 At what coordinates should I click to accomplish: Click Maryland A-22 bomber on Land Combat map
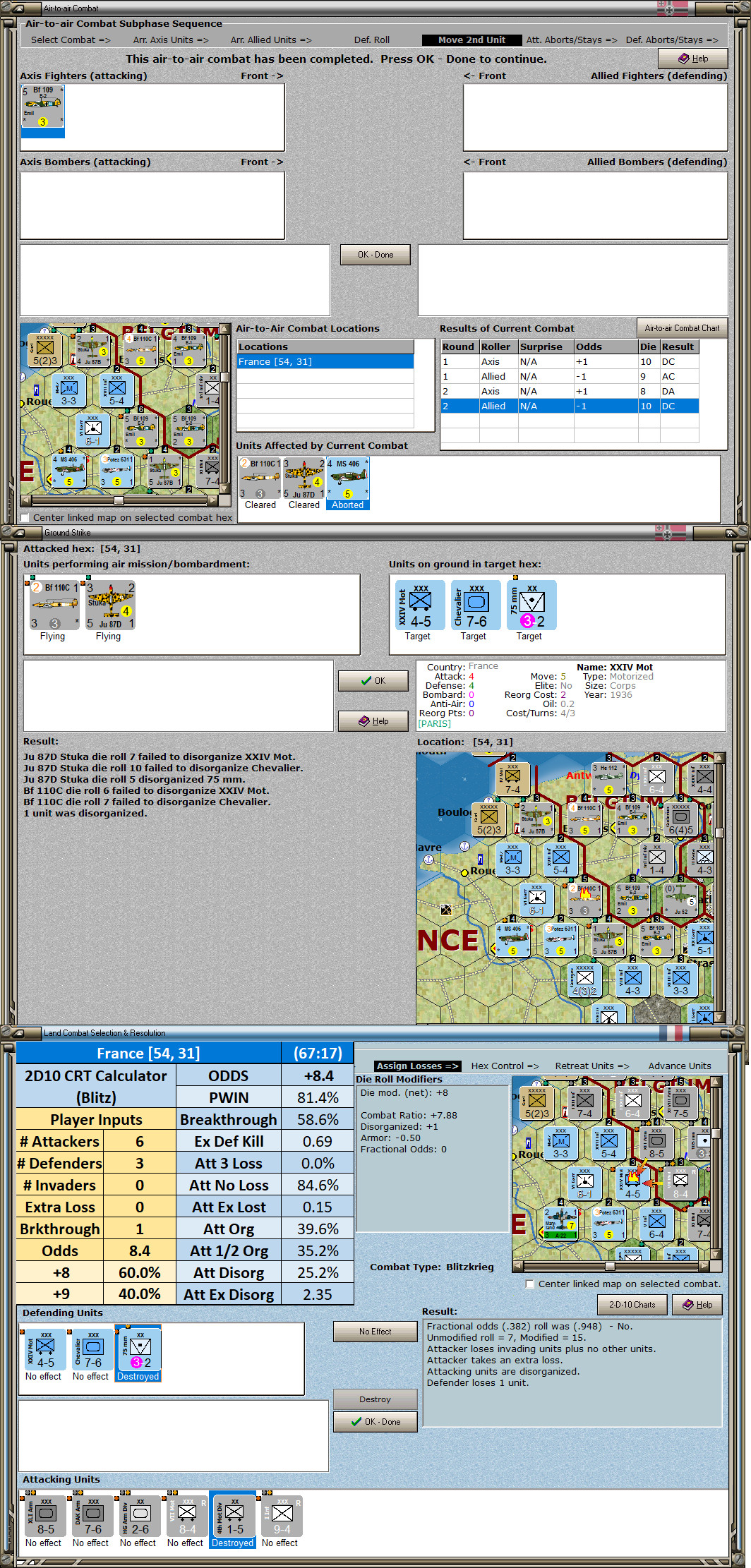click(560, 1224)
